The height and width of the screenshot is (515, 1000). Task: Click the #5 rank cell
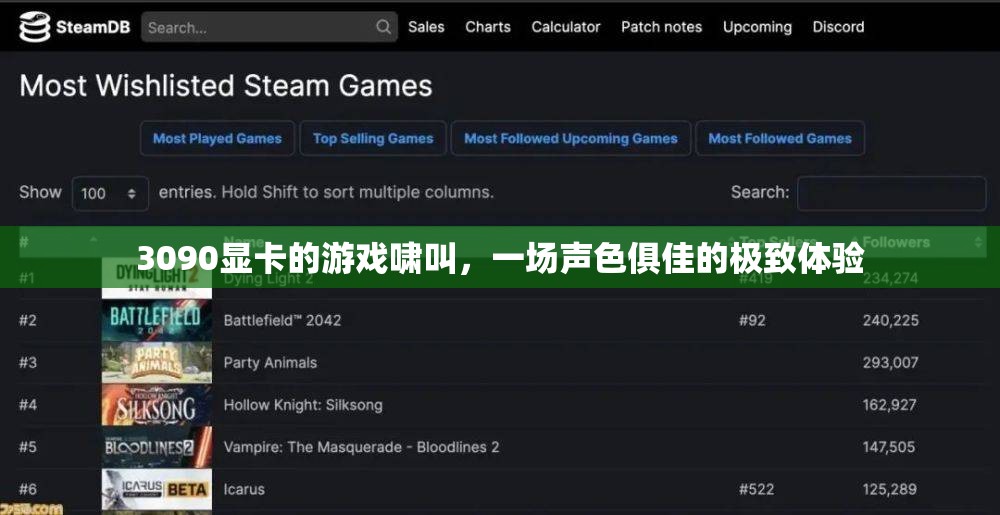coord(27,447)
